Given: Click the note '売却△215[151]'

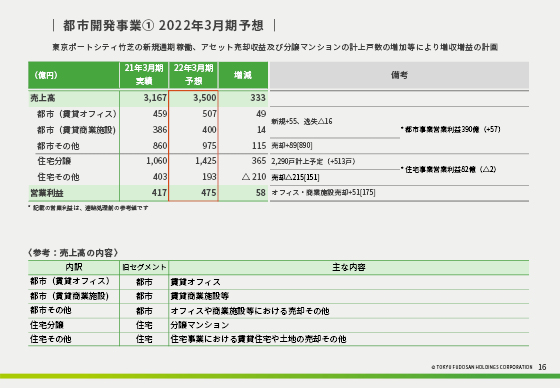Looking at the screenshot, I should pyautogui.click(x=295, y=177).
